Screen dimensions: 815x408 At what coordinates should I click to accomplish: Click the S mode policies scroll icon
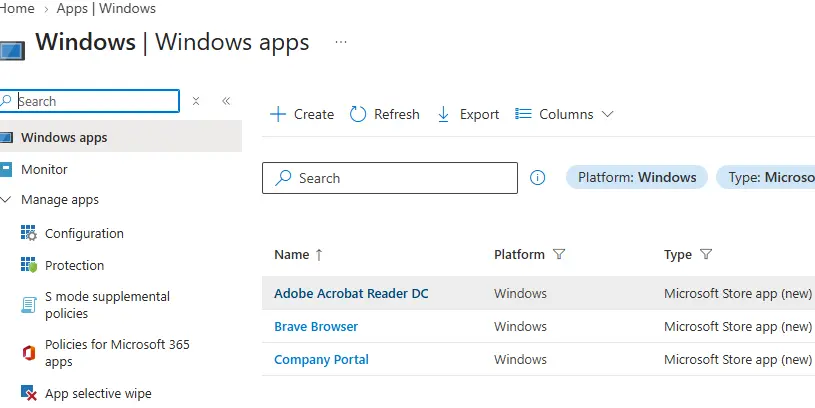coord(29,305)
